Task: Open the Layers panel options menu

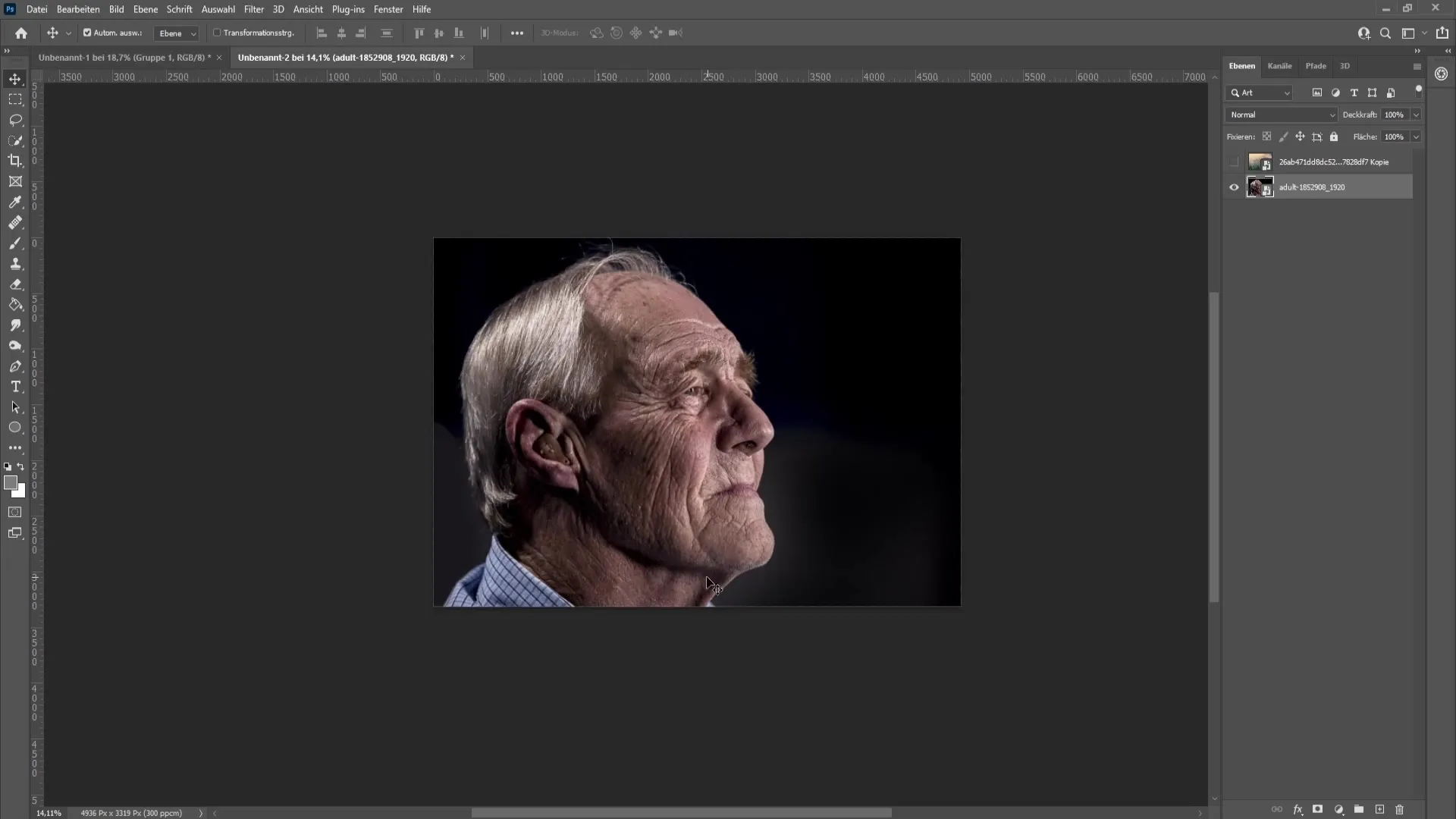Action: point(1417,67)
